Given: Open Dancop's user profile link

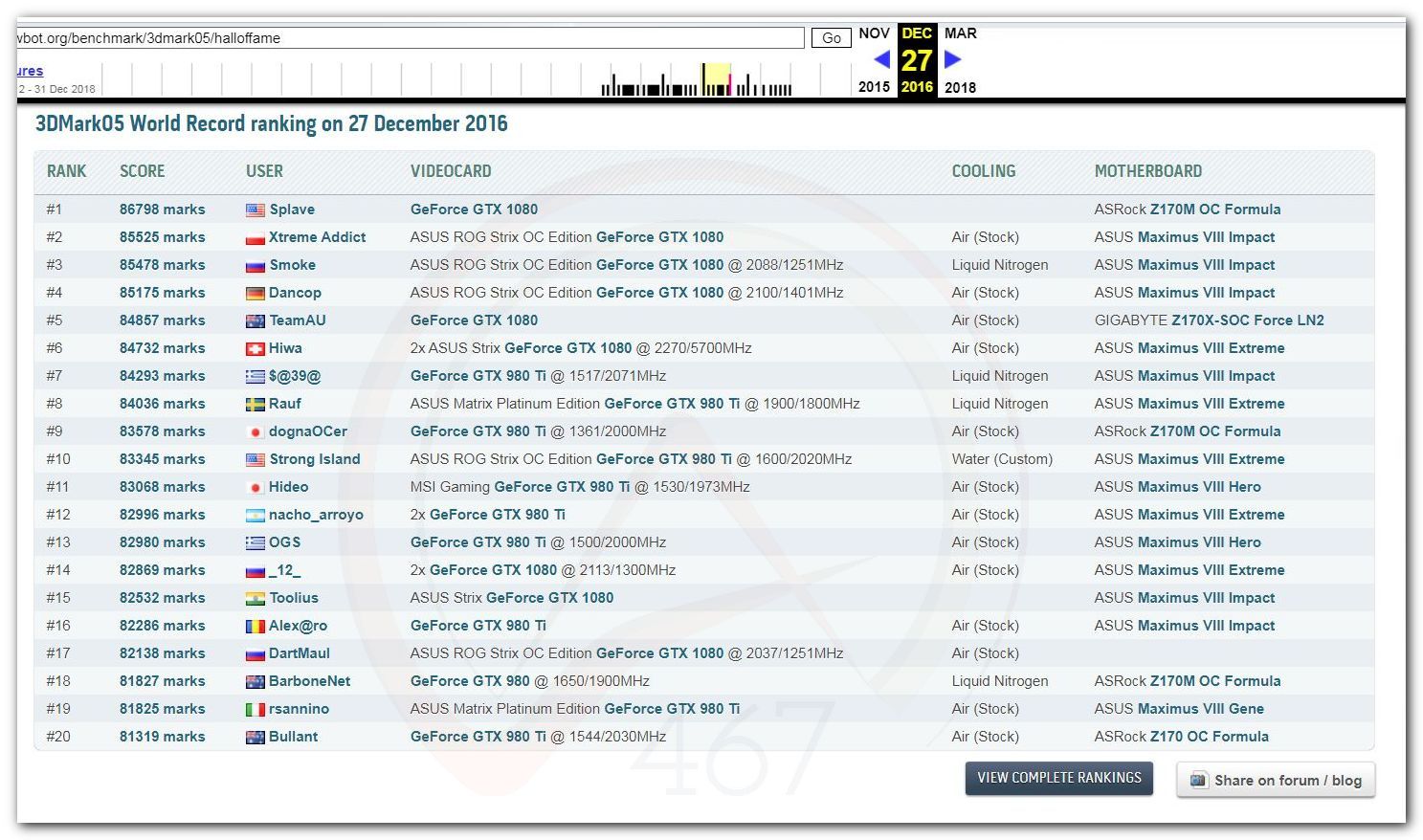Looking at the screenshot, I should coord(296,293).
